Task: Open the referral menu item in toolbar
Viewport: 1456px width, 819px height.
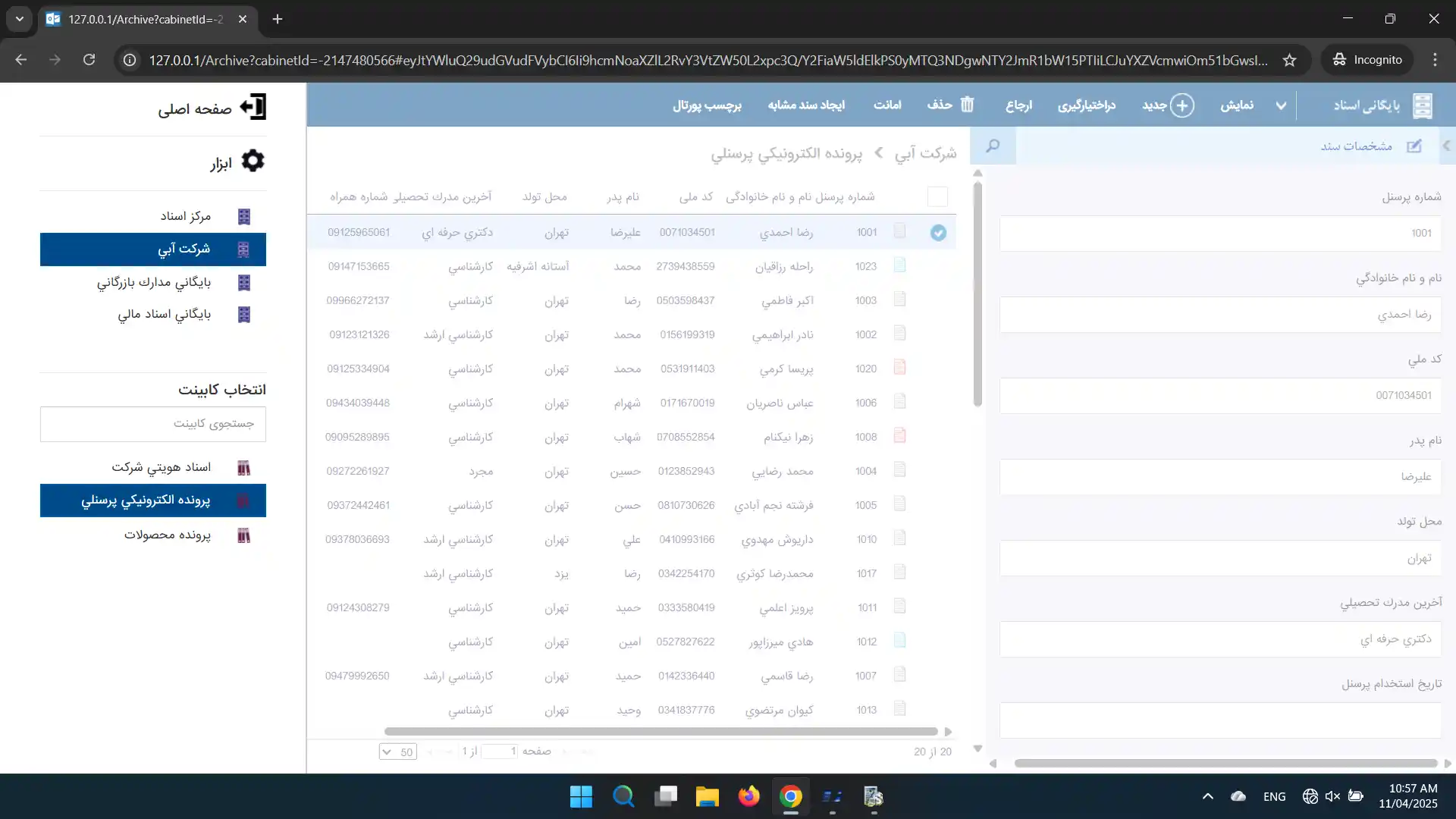Action: pyautogui.click(x=1018, y=105)
